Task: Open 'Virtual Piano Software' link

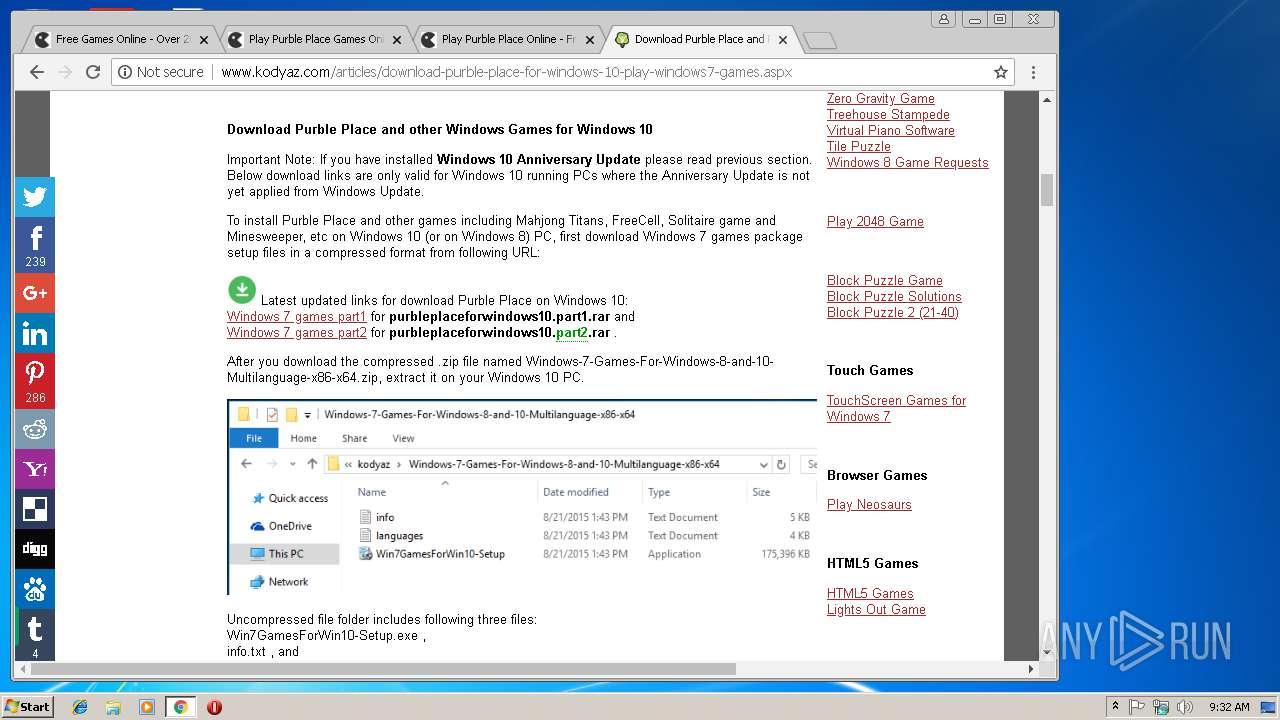Action: coord(891,131)
